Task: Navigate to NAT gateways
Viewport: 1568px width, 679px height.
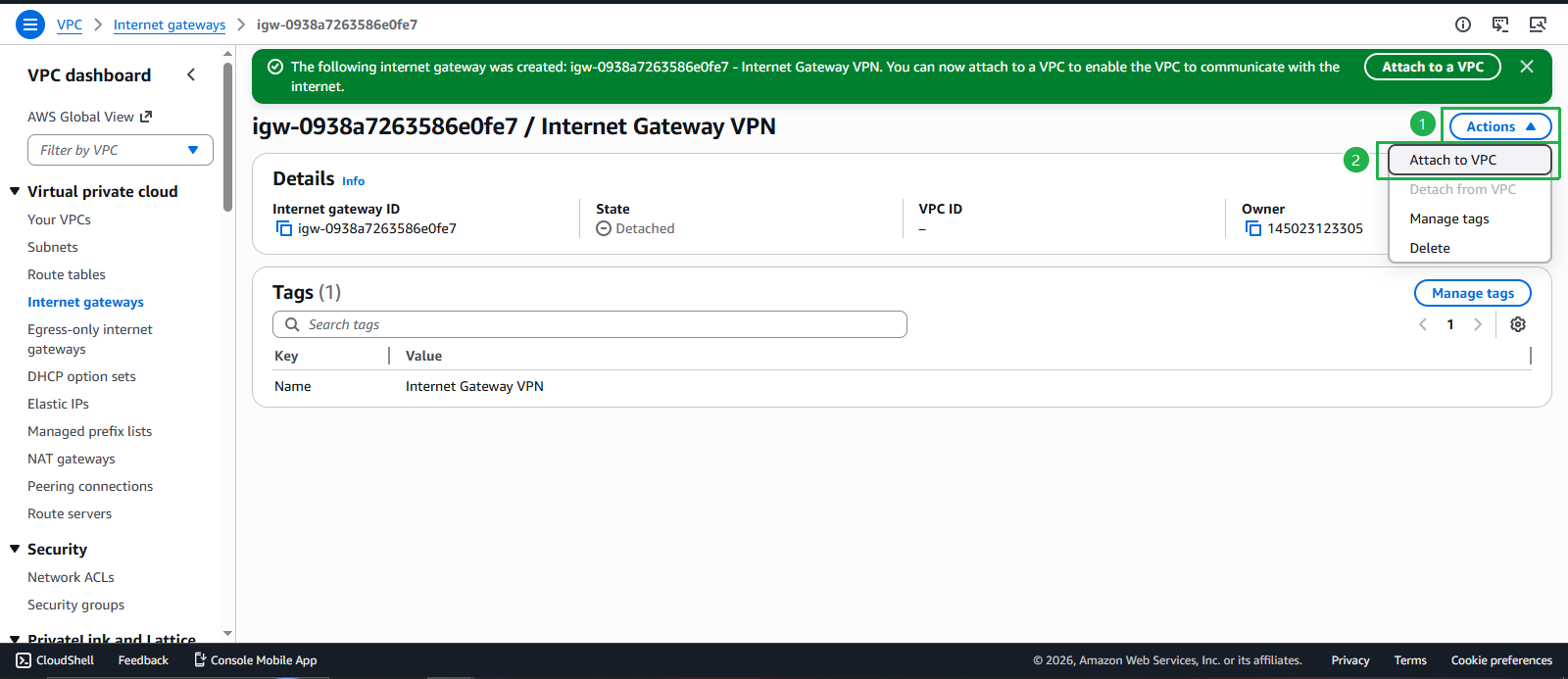Action: [x=71, y=459]
